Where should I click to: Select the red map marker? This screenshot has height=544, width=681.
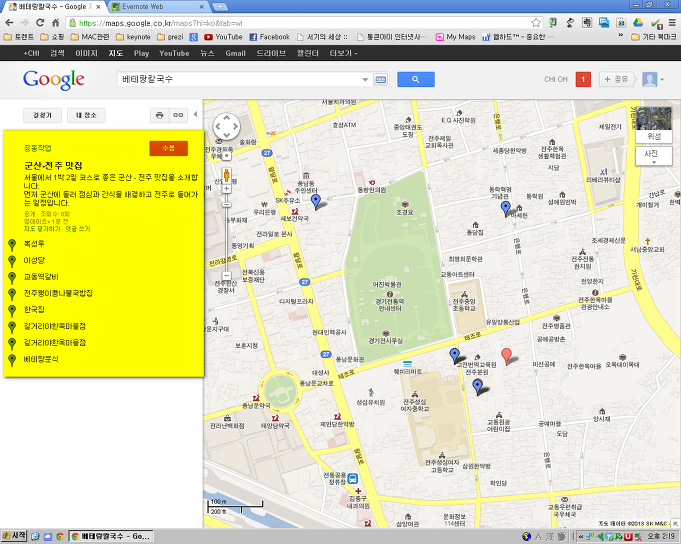click(506, 356)
